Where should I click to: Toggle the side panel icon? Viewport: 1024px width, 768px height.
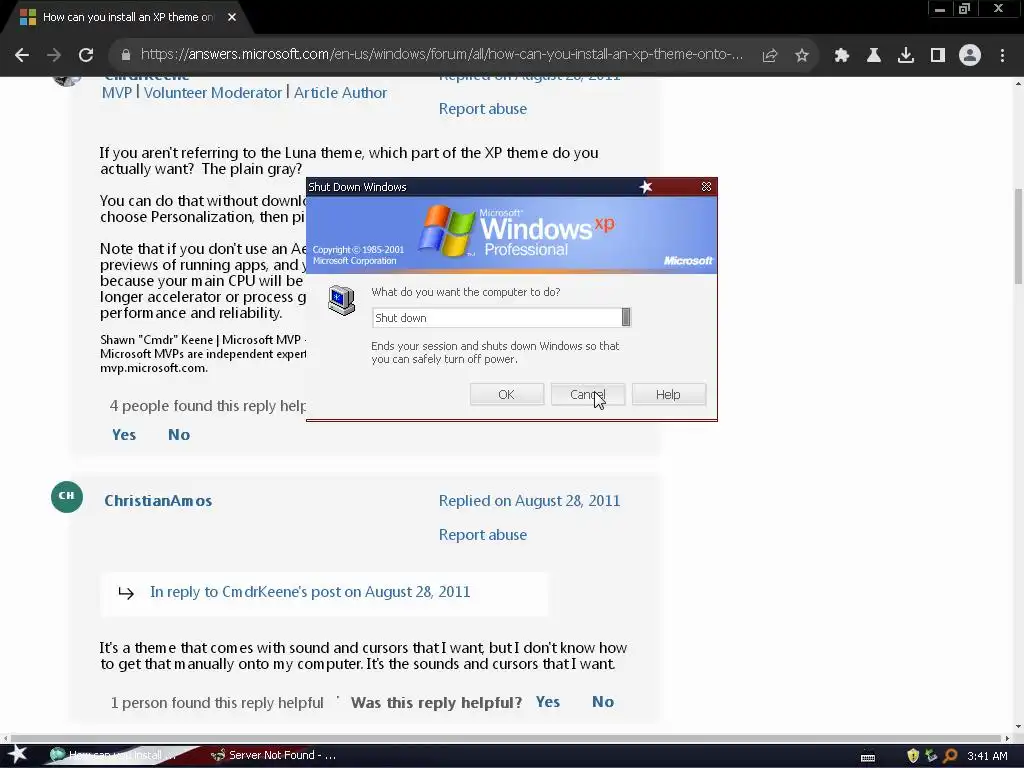click(938, 56)
